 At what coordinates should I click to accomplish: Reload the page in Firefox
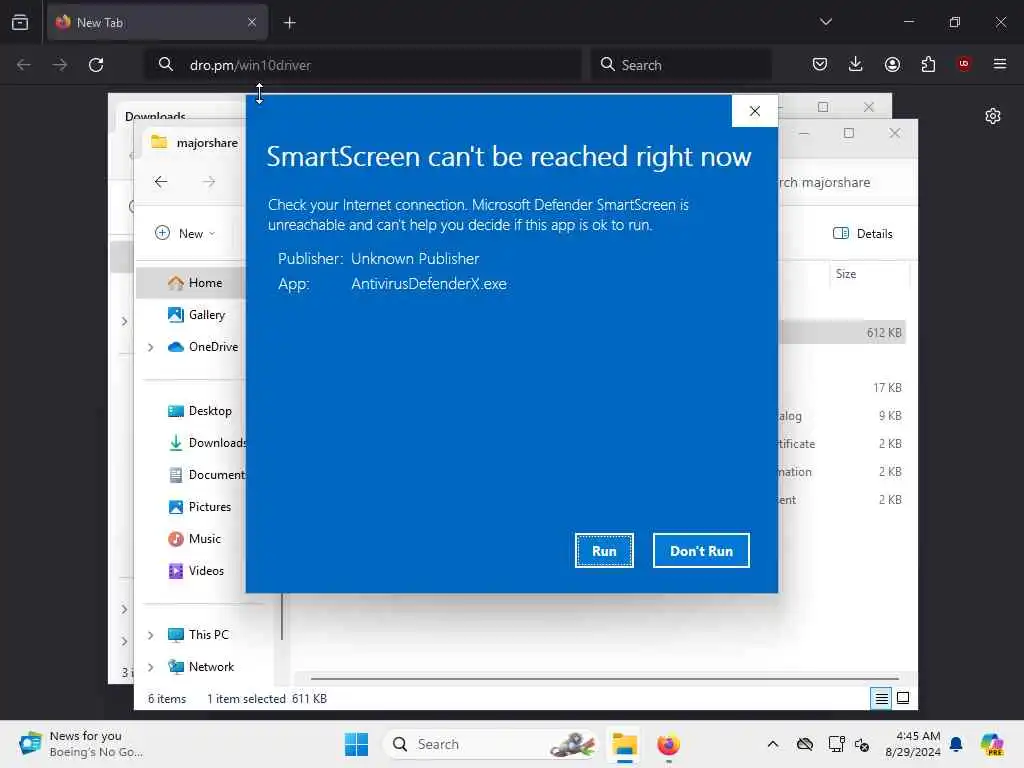pos(96,65)
